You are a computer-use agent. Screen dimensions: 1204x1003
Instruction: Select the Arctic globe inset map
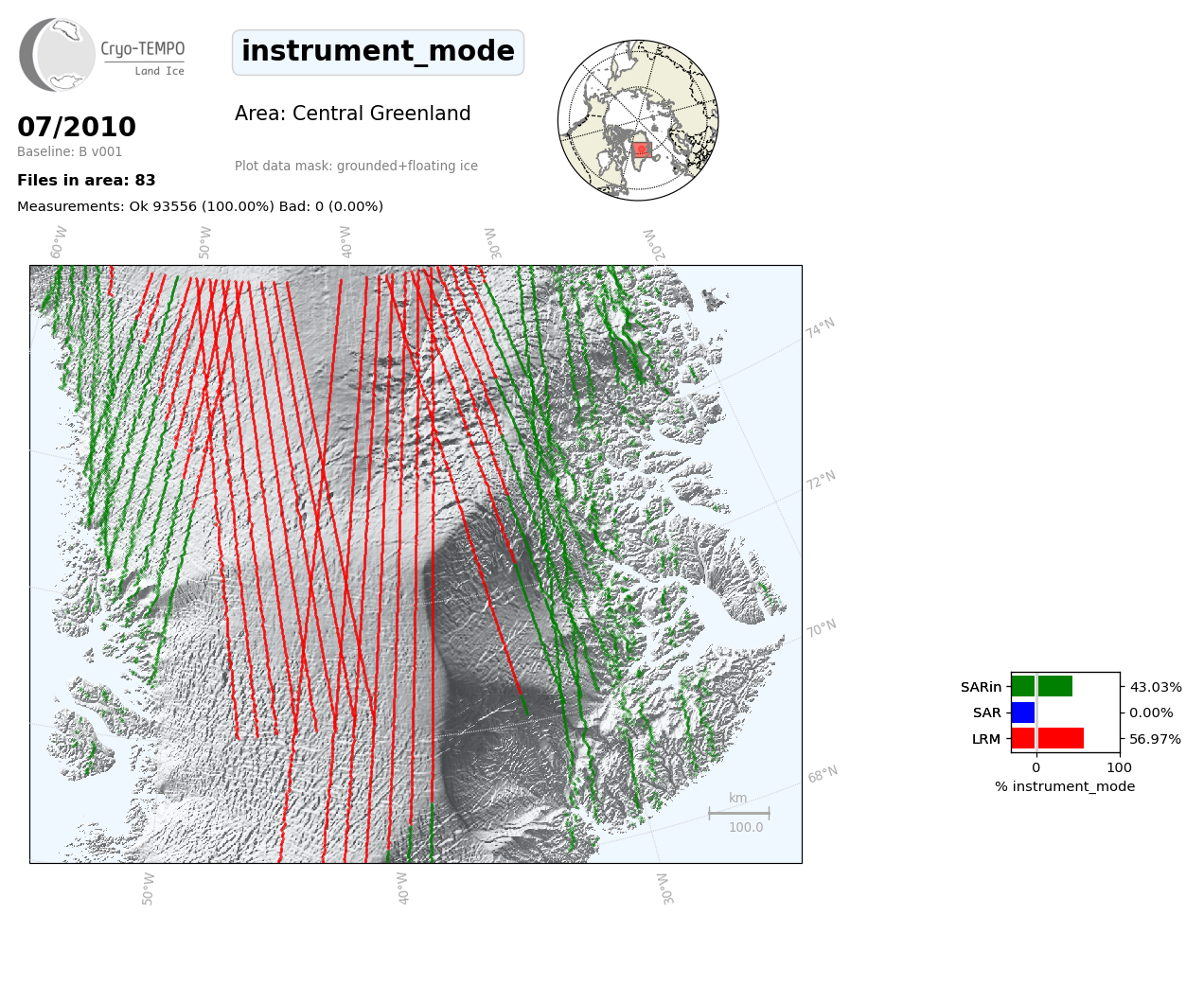point(638,120)
